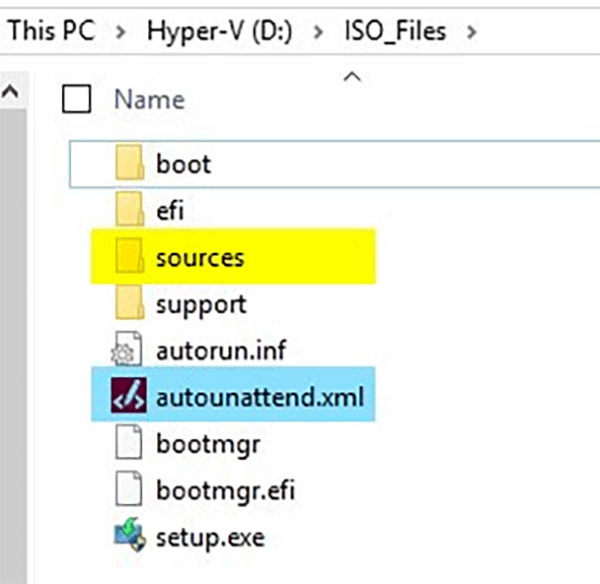Select the 'autounattend.xml' file name

(x=260, y=396)
